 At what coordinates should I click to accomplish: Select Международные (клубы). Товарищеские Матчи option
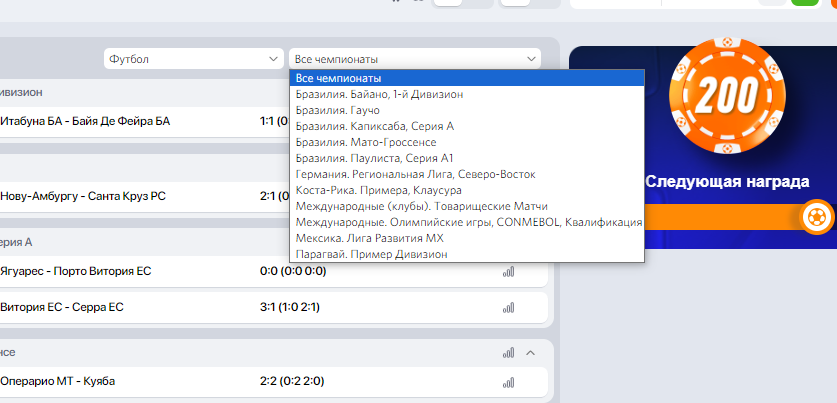(467, 207)
